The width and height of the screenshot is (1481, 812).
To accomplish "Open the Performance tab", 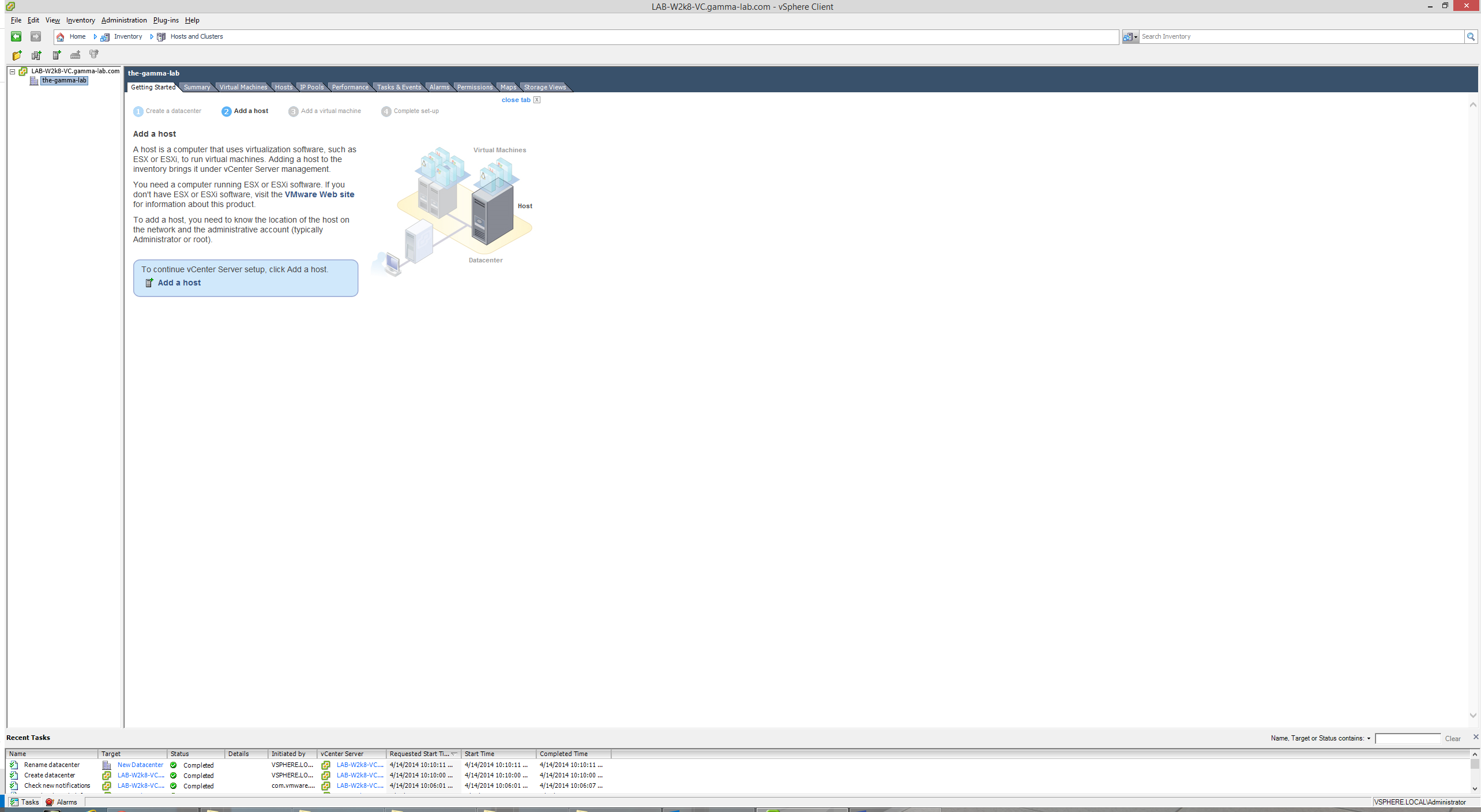I will pyautogui.click(x=349, y=87).
